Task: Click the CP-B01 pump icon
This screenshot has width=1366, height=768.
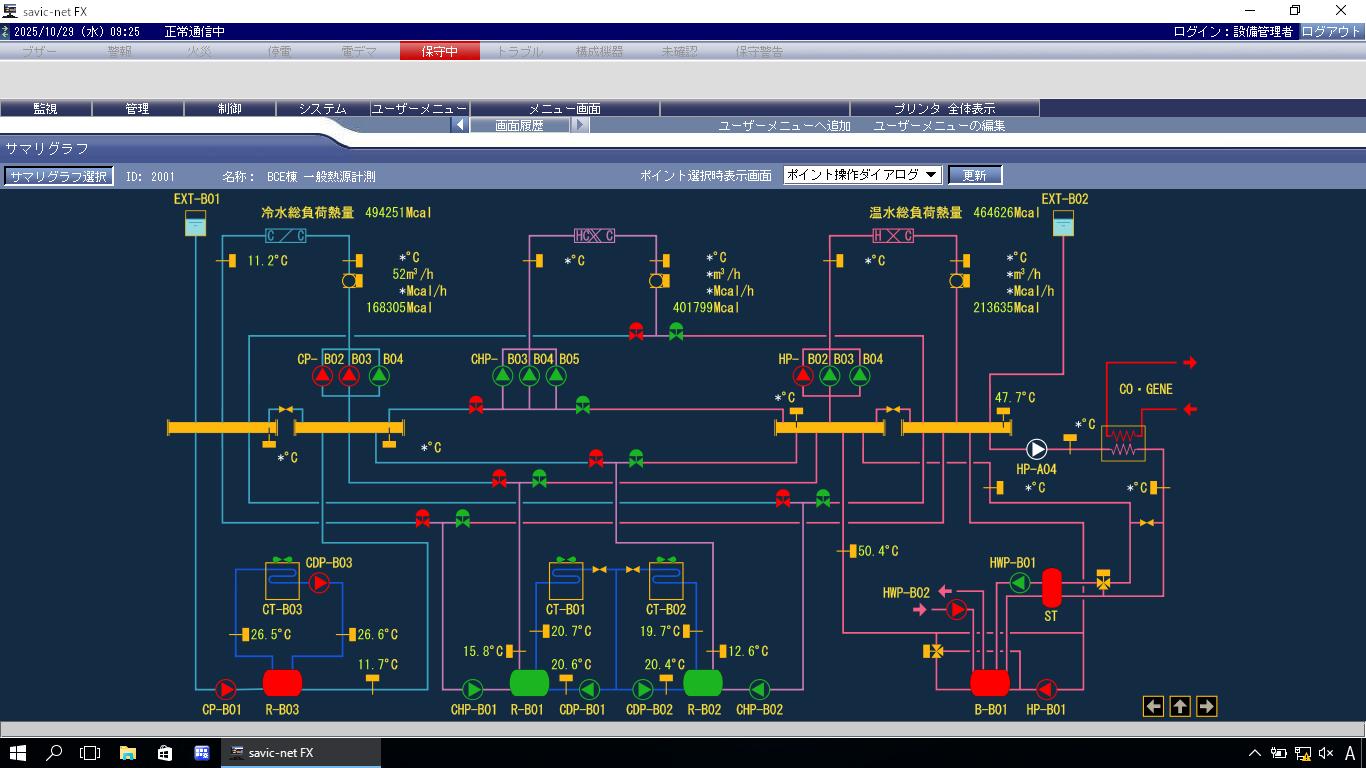Action: (x=225, y=689)
